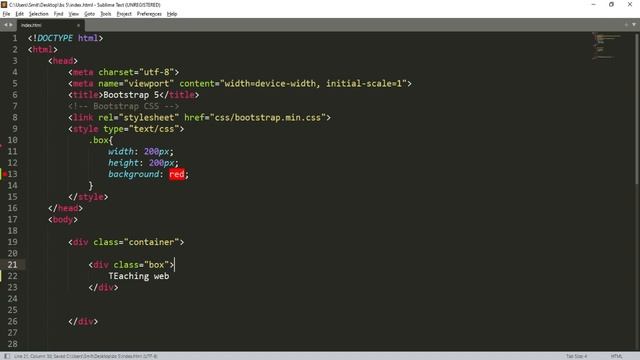This screenshot has height=360, width=640.
Task: Change Tab Size setting in status bar
Action: 576,356
